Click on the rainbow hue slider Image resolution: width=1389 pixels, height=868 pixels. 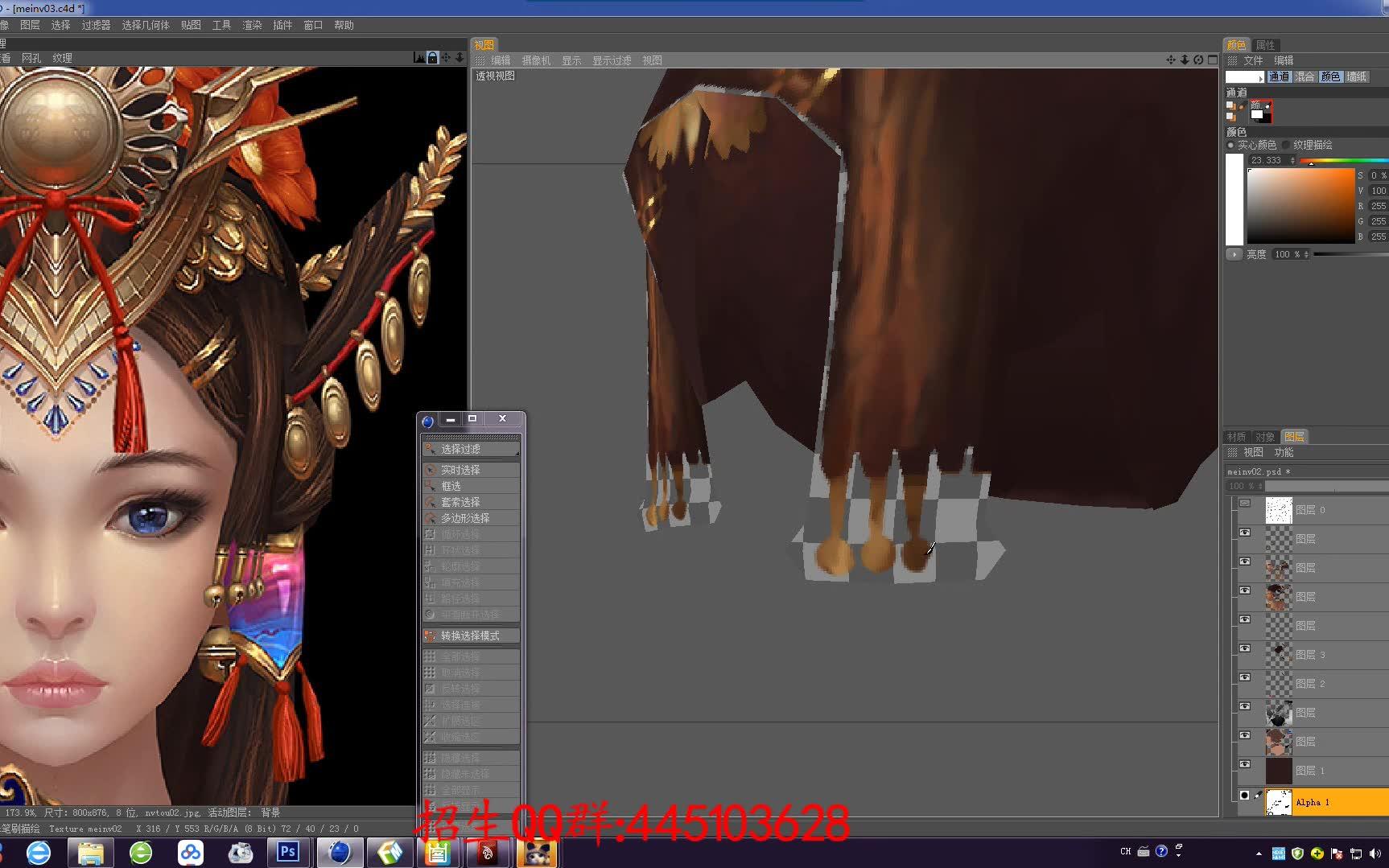click(x=1344, y=160)
